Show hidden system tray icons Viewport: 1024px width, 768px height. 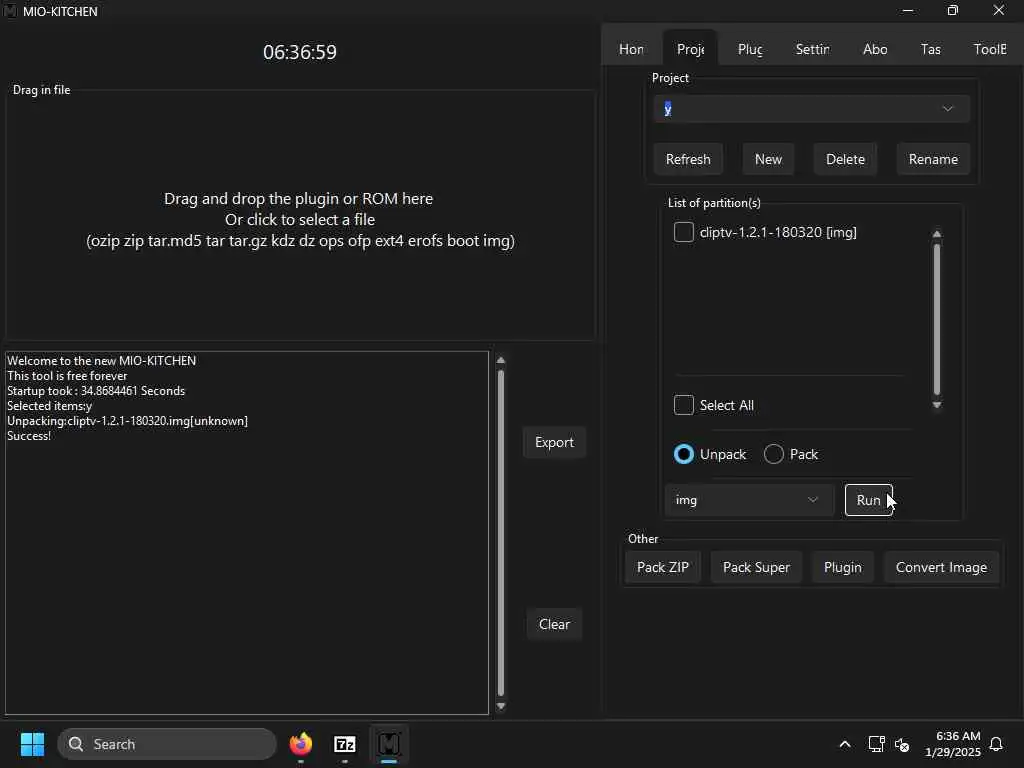coord(844,744)
